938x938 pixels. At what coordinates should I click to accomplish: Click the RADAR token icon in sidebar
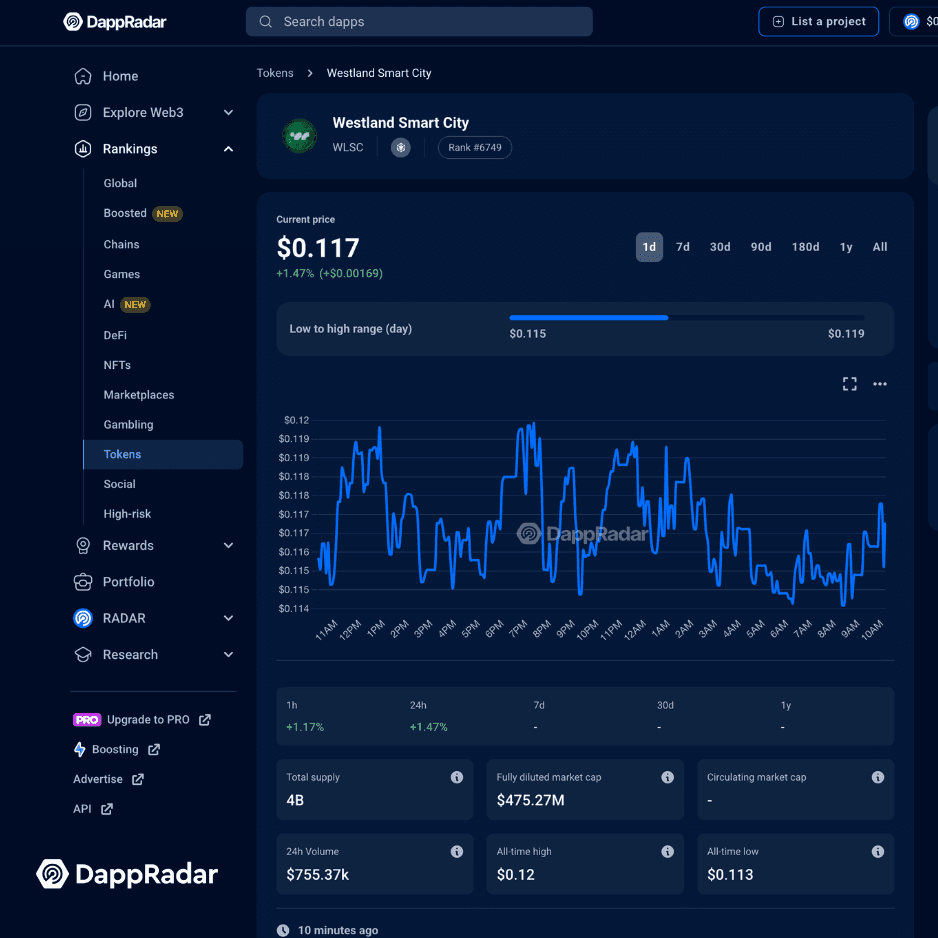83,618
